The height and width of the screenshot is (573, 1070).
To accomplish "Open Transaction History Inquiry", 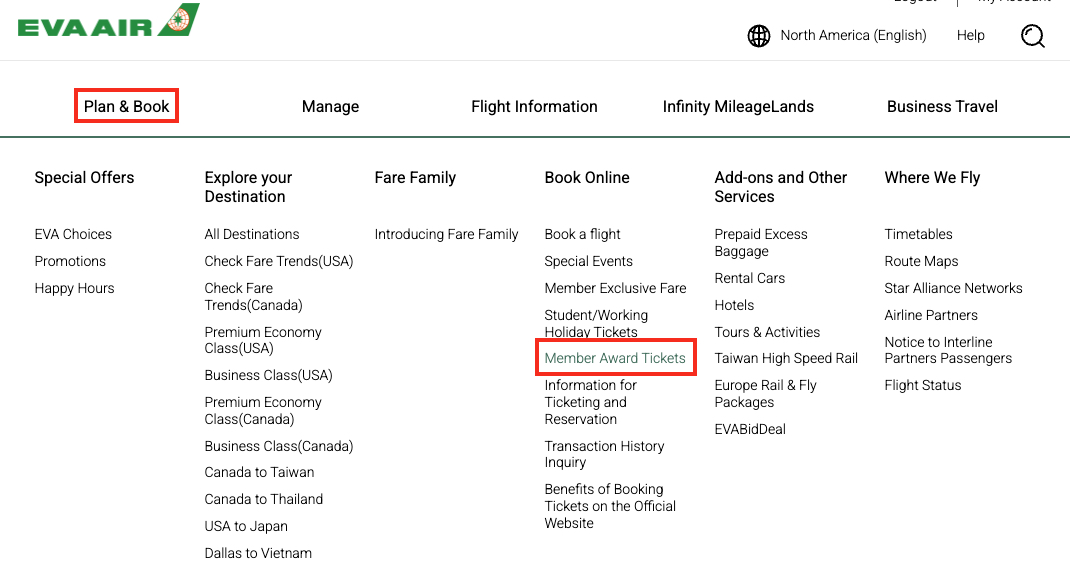I will 604,454.
